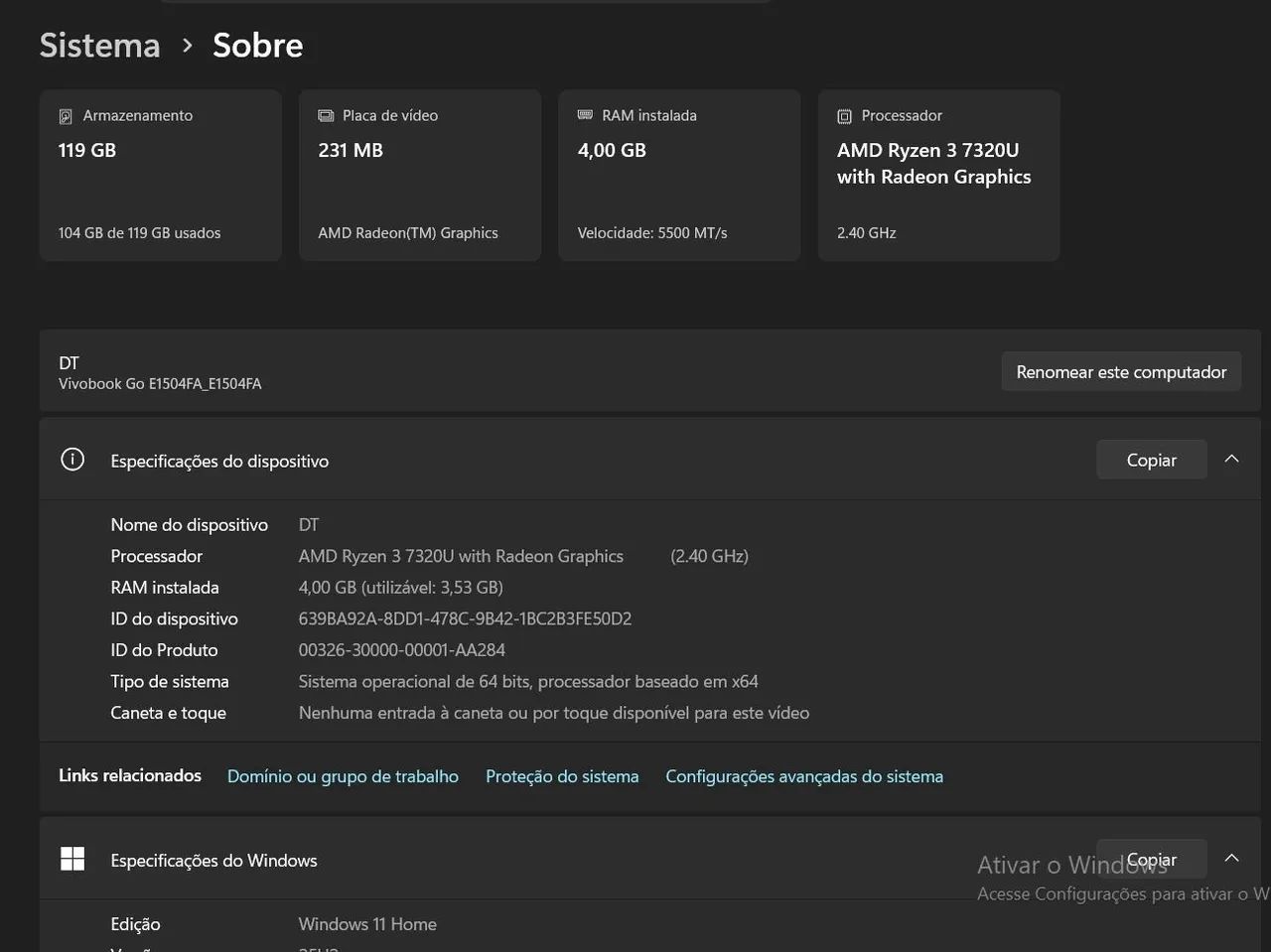1271x952 pixels.
Task: Click the Velocidade: 5500 MT/s text
Action: 652,233
